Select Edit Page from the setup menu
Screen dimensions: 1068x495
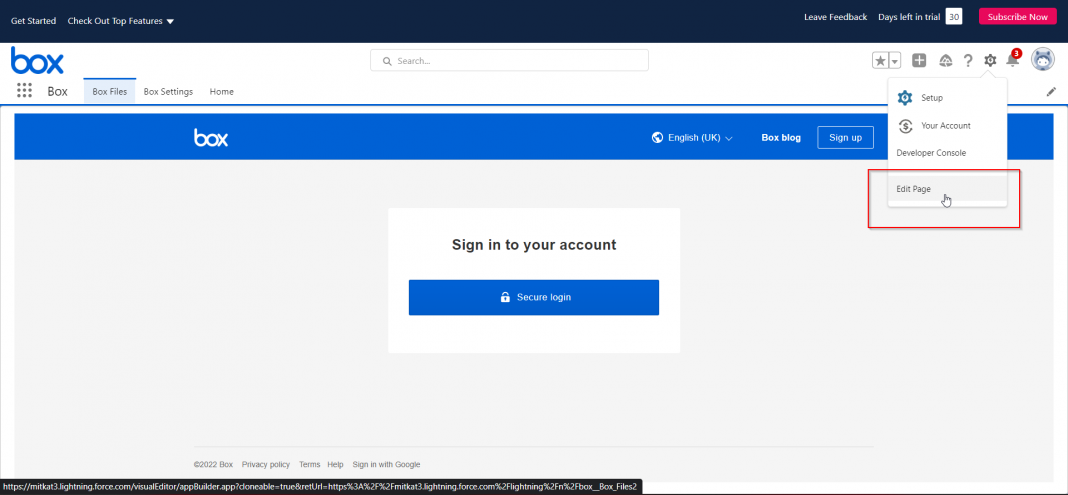point(914,189)
